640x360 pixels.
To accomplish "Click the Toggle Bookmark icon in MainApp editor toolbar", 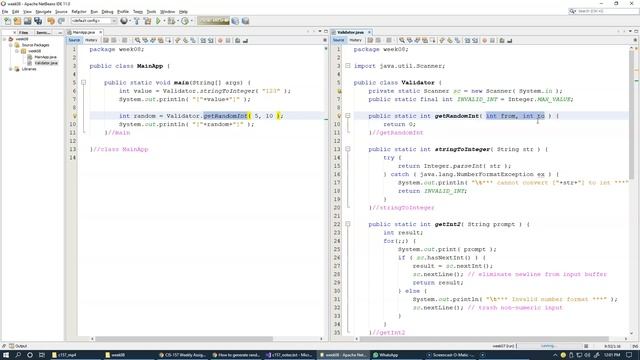I will coord(193,40).
